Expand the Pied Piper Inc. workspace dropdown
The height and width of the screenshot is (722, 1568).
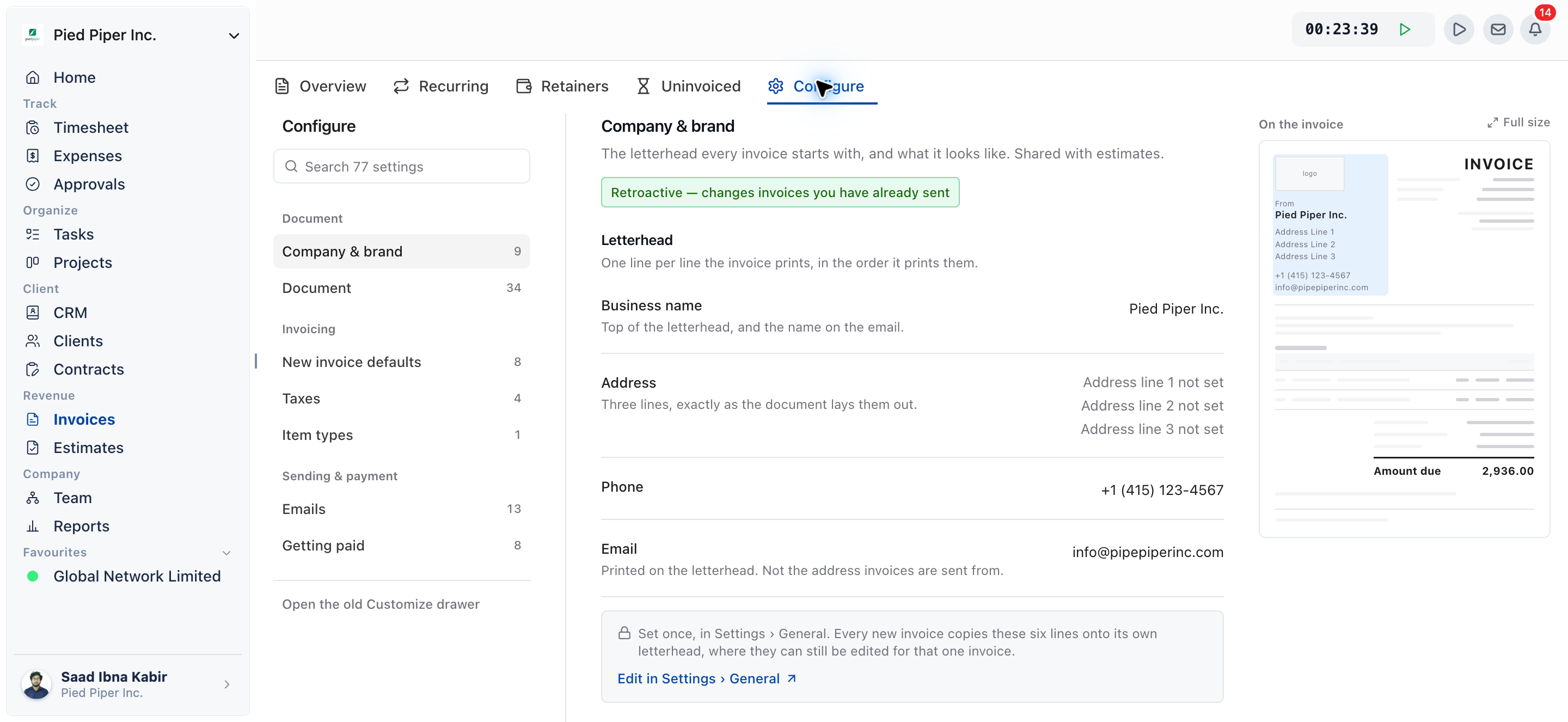point(234,35)
